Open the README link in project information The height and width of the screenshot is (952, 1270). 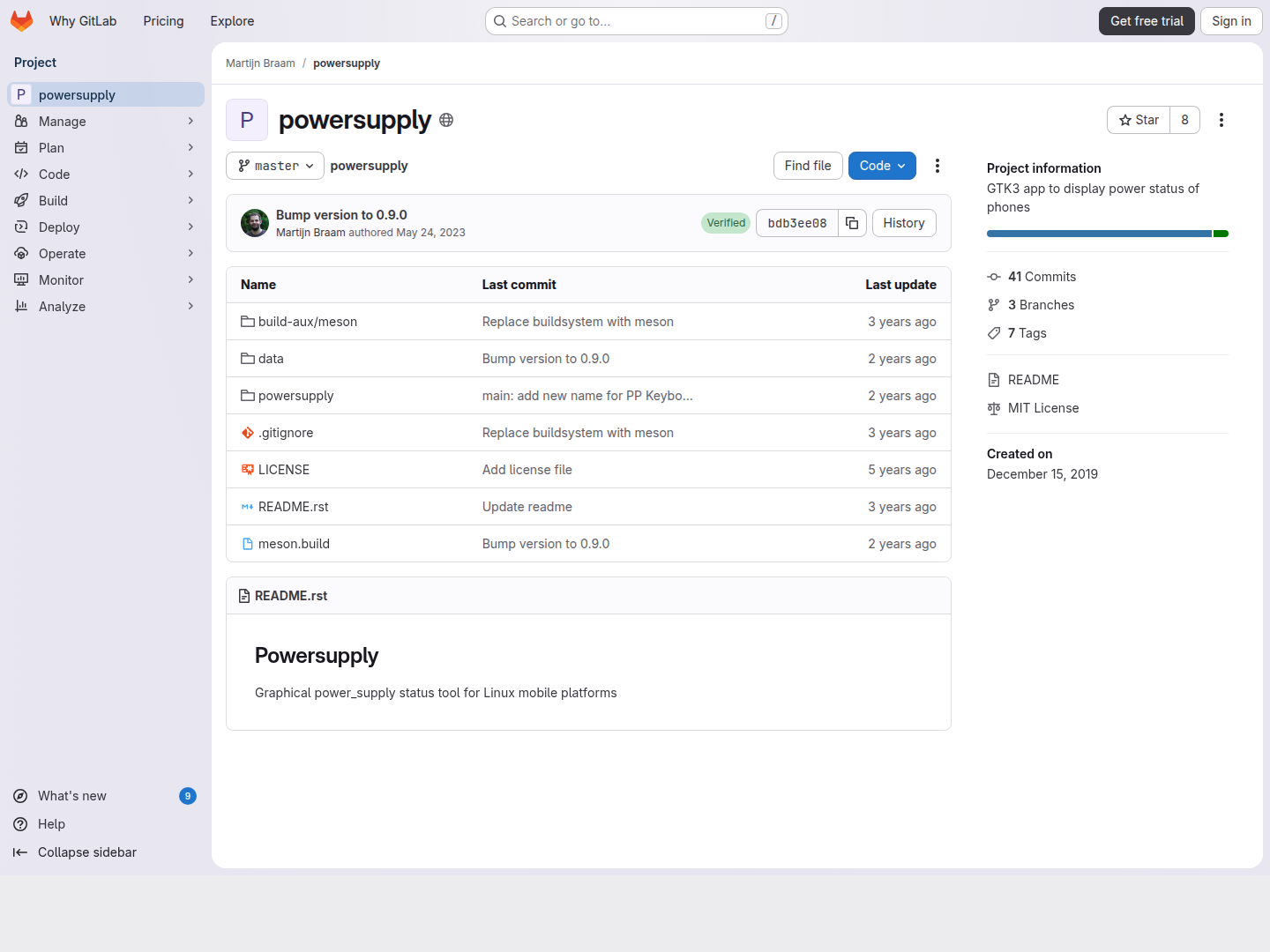point(1033,380)
